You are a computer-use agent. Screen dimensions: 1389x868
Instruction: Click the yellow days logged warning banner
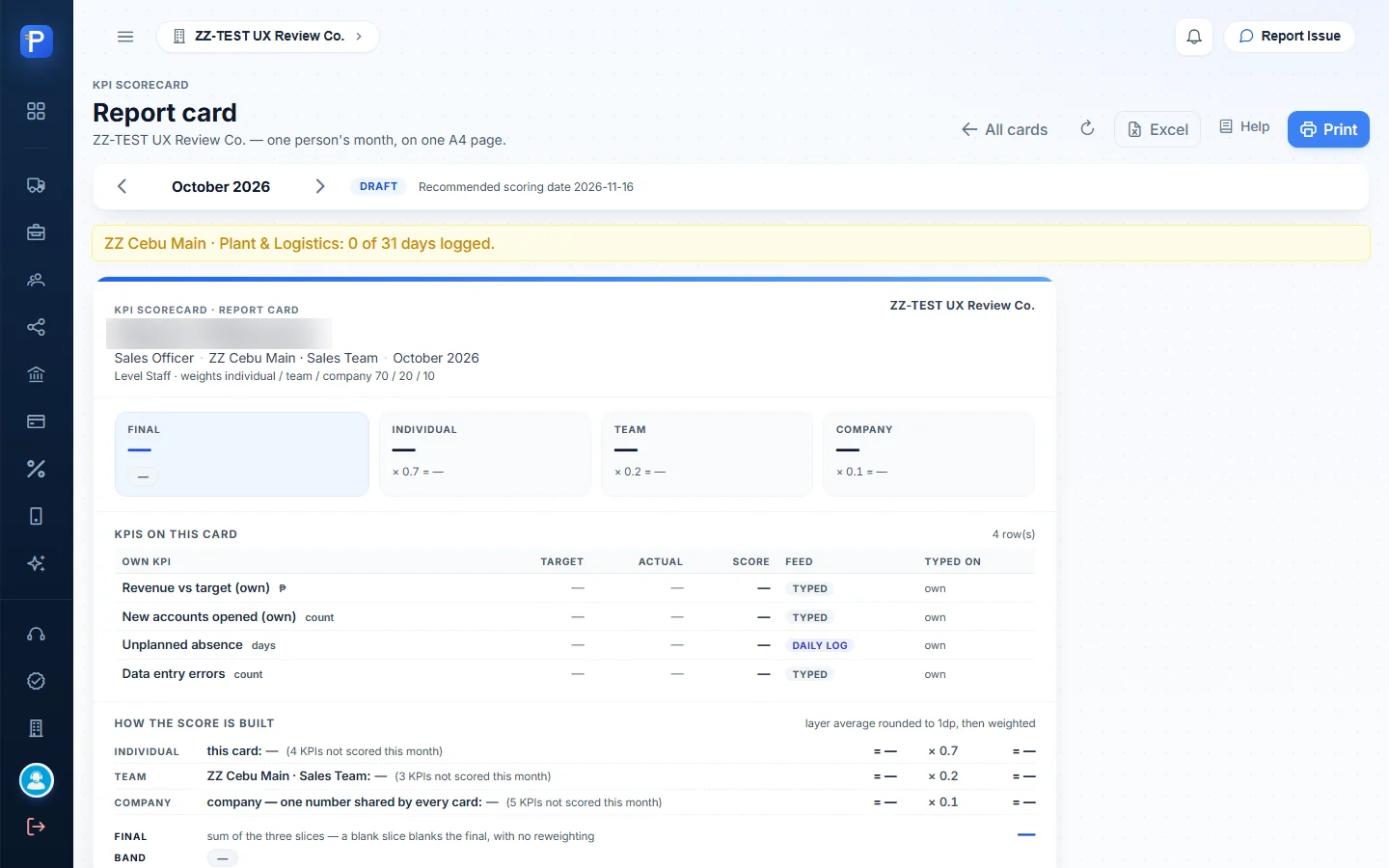click(x=731, y=243)
